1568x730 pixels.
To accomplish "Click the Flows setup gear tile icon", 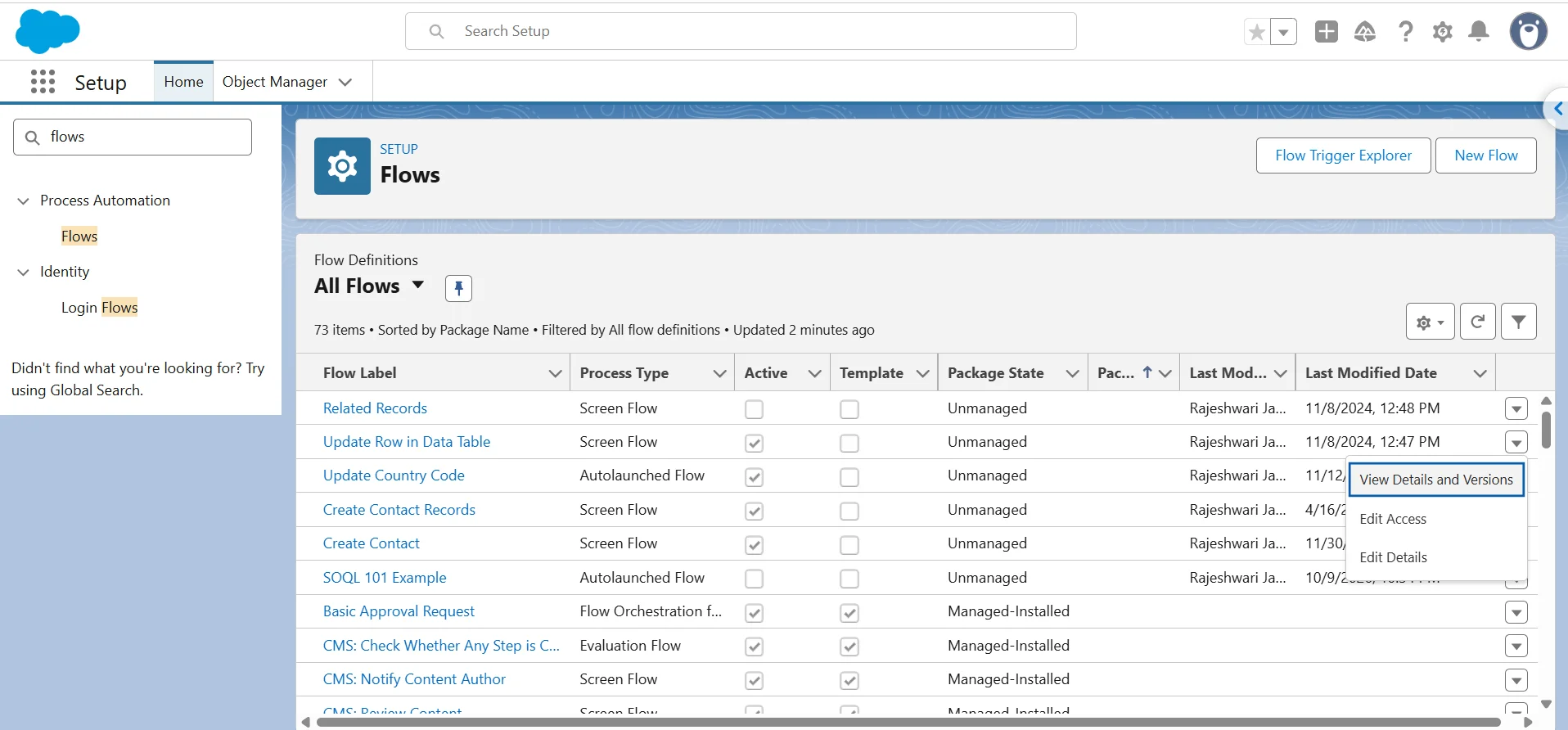I will 342,166.
